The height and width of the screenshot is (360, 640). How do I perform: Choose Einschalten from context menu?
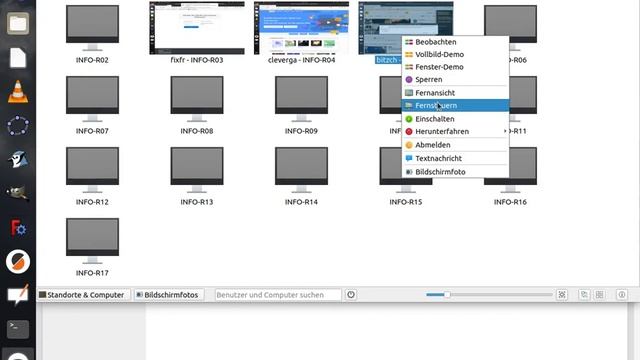456,119
